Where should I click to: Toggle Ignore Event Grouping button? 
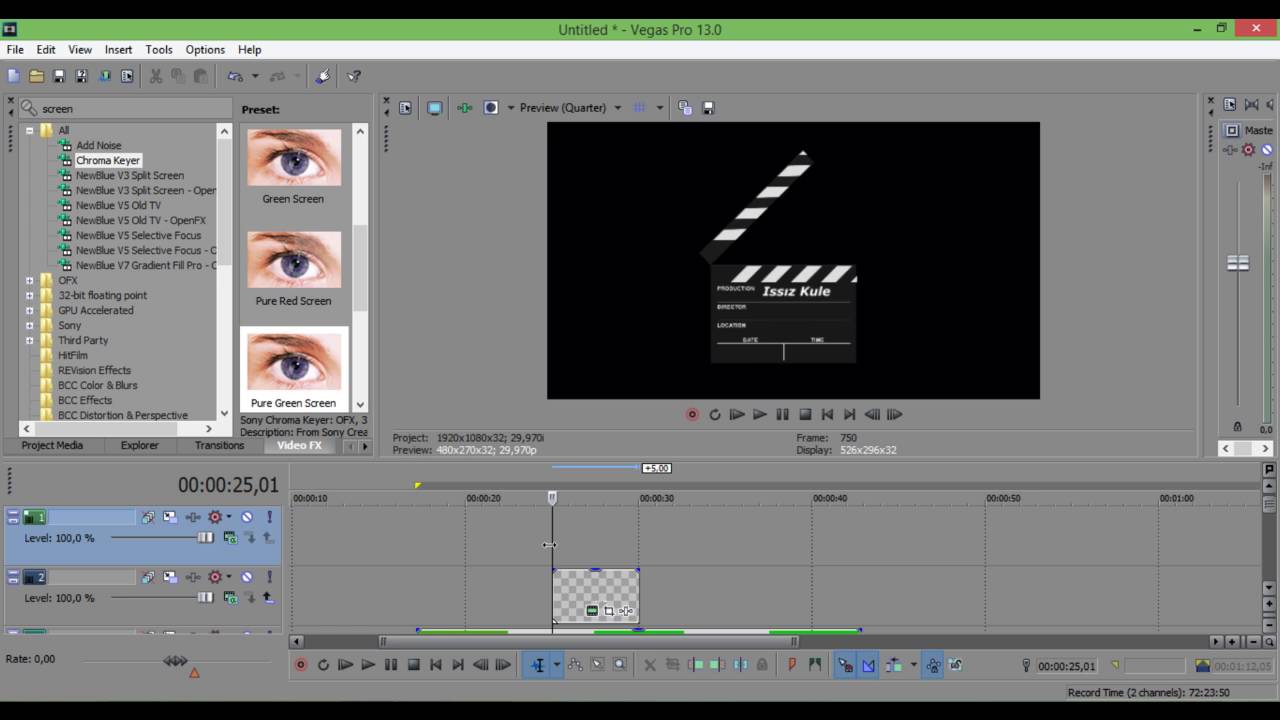pyautogui.click(x=955, y=665)
